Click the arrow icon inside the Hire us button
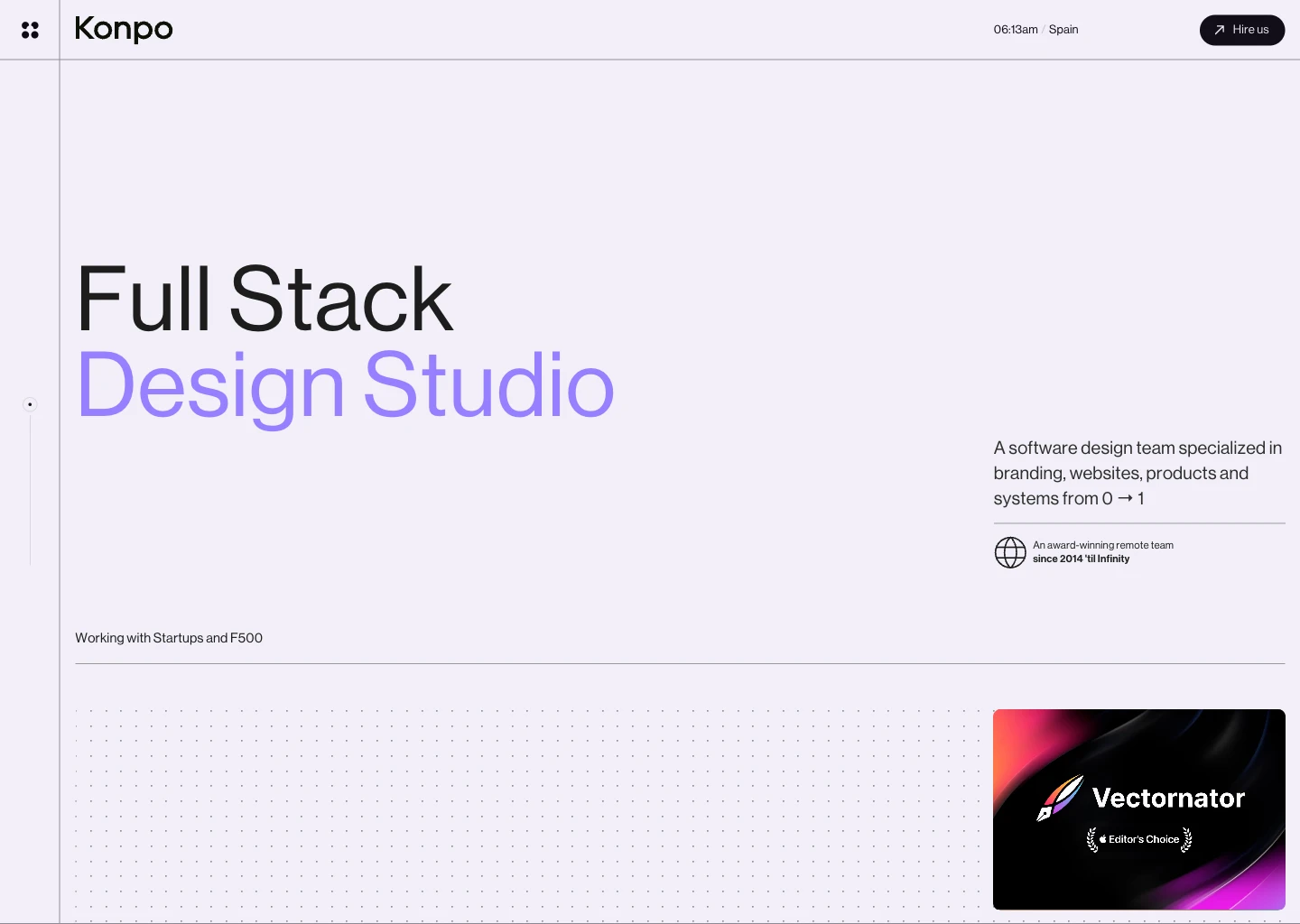This screenshot has width=1300, height=924. 1219,29
